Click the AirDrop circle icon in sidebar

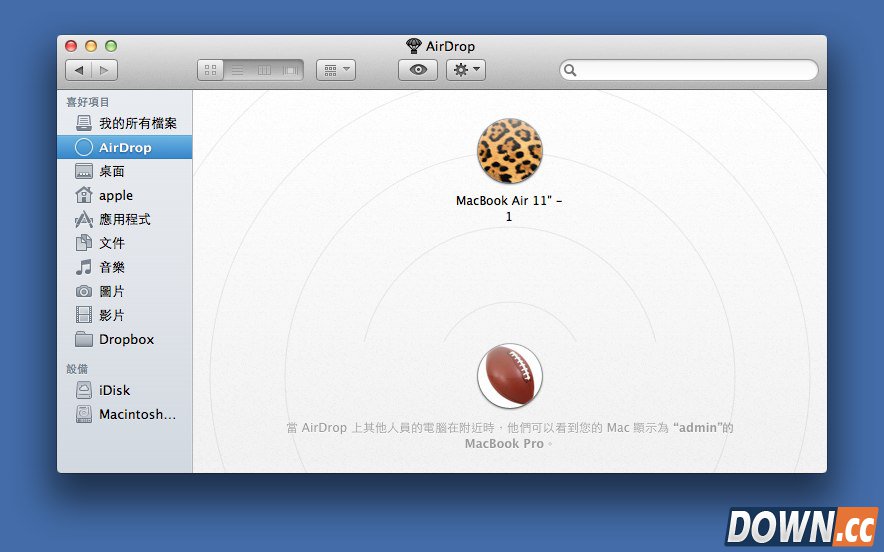point(83,147)
